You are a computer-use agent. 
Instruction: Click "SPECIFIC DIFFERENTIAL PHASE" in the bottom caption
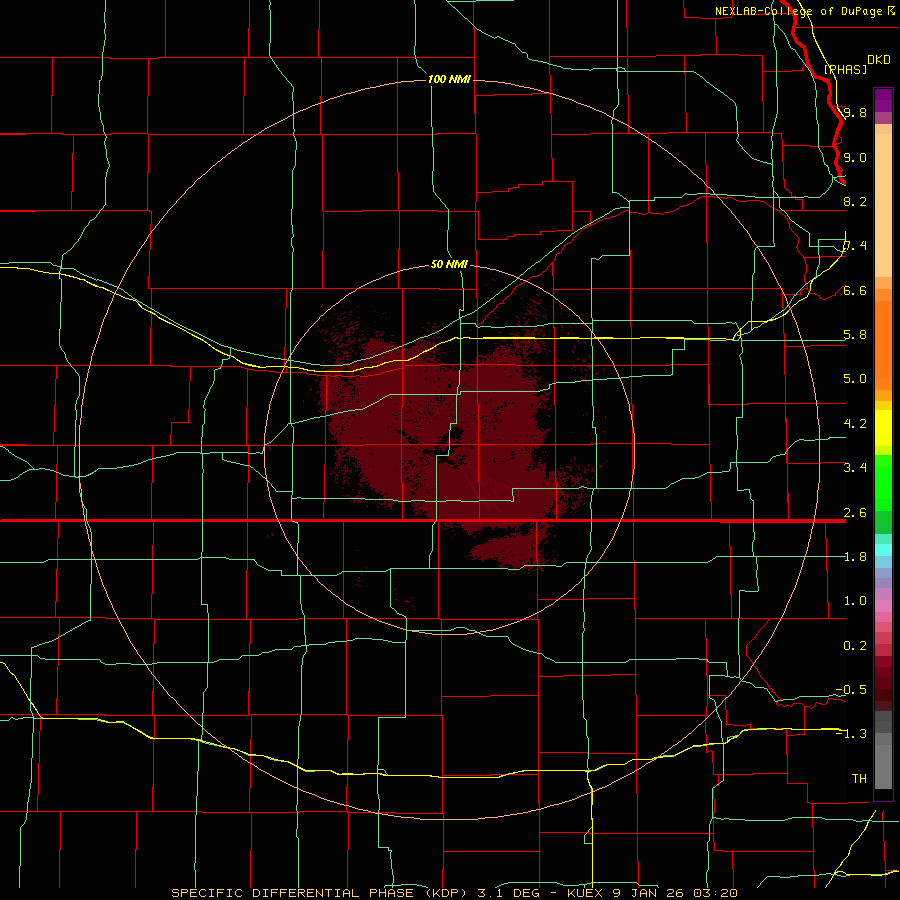[x=292, y=893]
